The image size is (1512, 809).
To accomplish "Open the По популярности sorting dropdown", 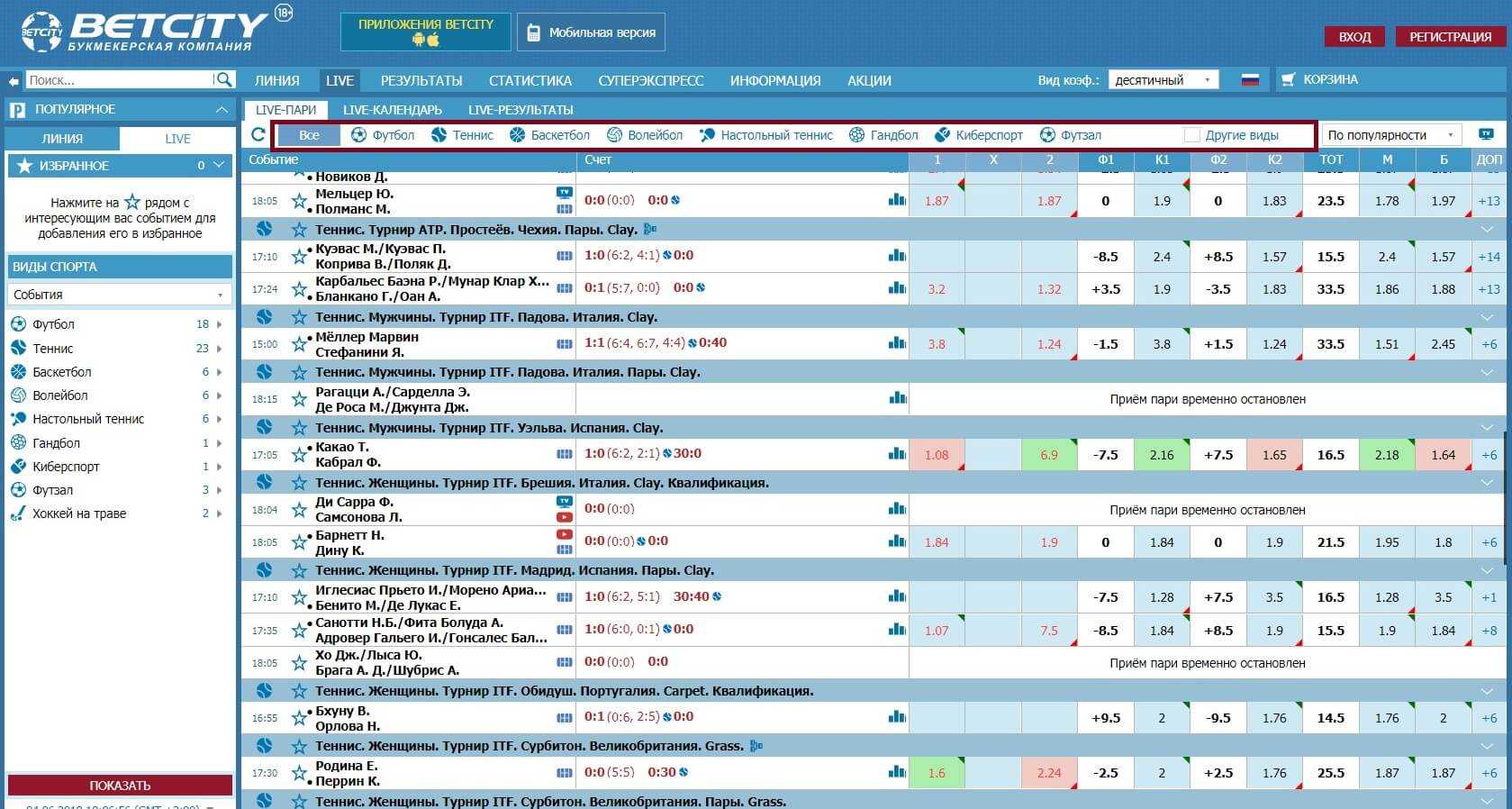I will (1390, 135).
